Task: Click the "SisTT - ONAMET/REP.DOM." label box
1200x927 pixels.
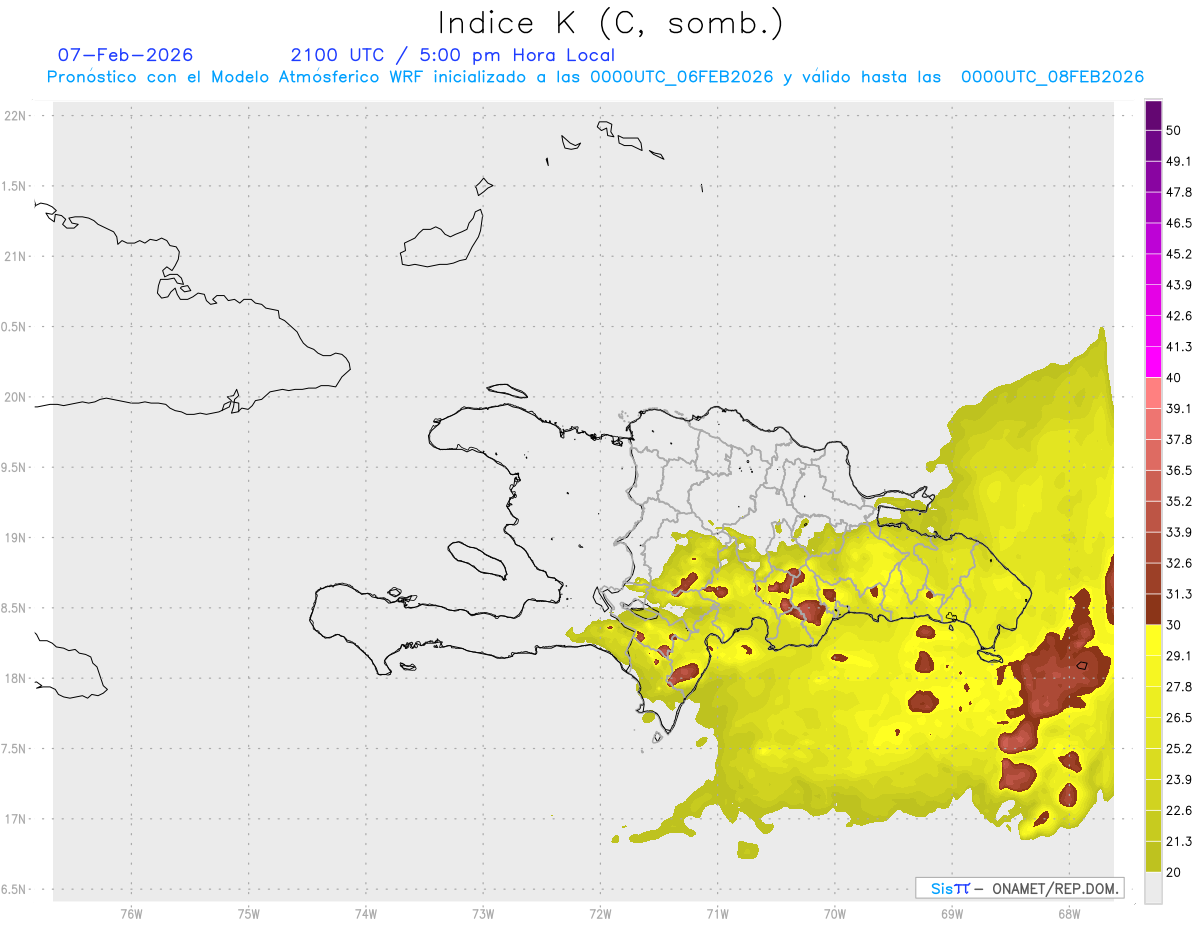Action: coord(1019,888)
